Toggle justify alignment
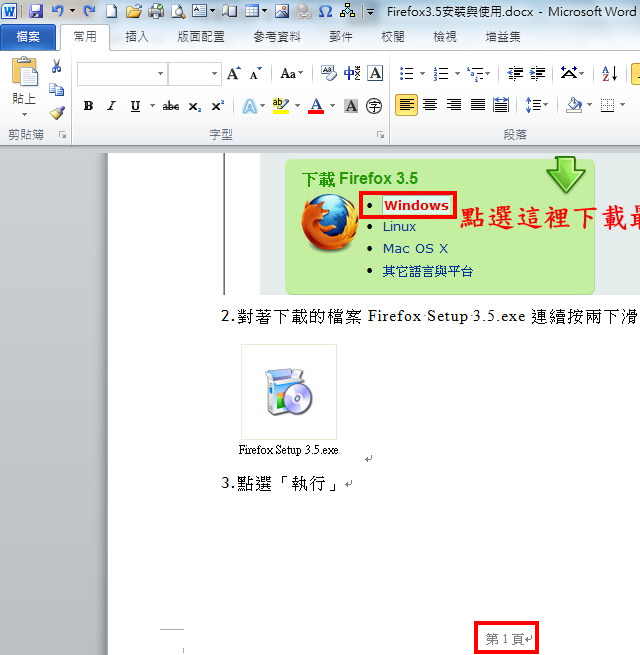 477,105
